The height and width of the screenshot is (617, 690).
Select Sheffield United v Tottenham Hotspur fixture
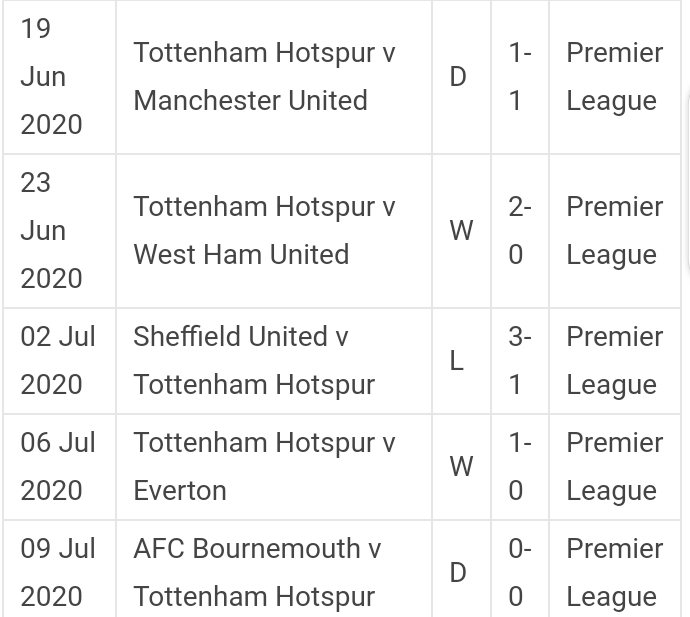pos(274,361)
